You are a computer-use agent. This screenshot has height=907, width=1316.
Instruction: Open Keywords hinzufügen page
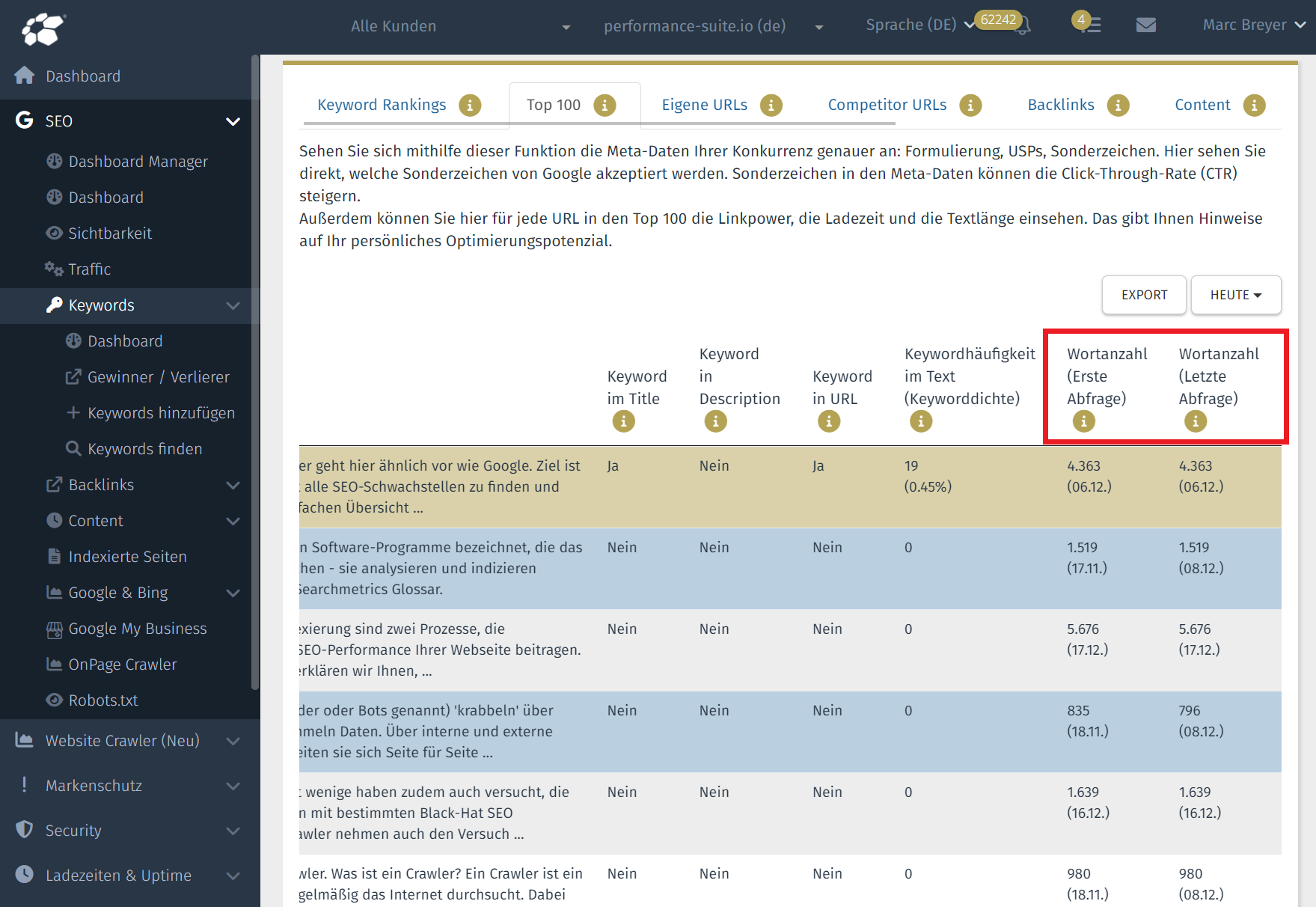coord(162,413)
